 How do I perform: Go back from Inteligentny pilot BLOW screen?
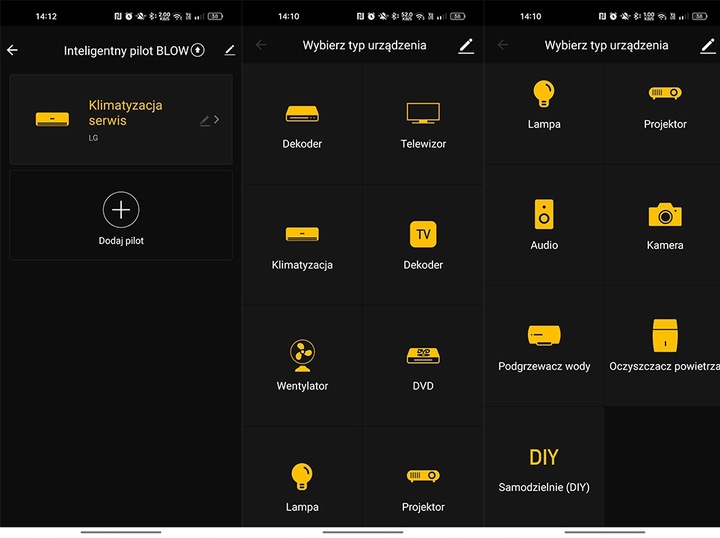pyautogui.click(x=13, y=50)
